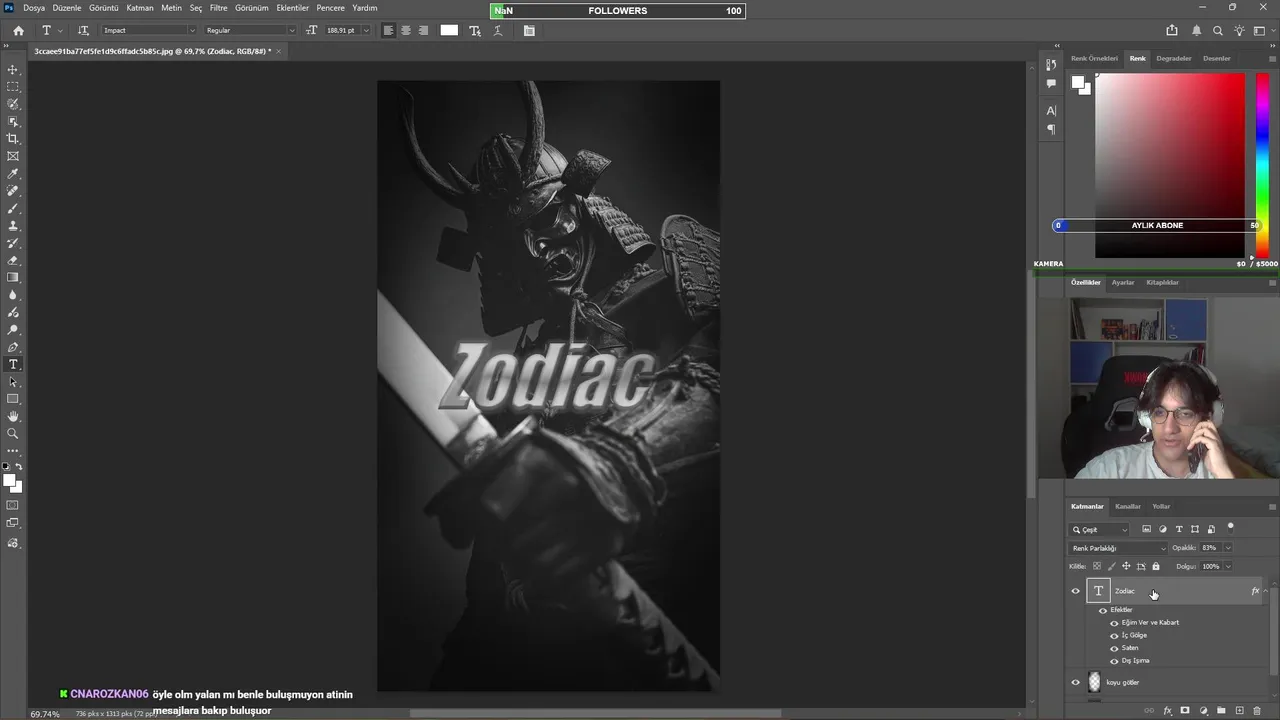Select the Horizontal Type tool

point(13,364)
